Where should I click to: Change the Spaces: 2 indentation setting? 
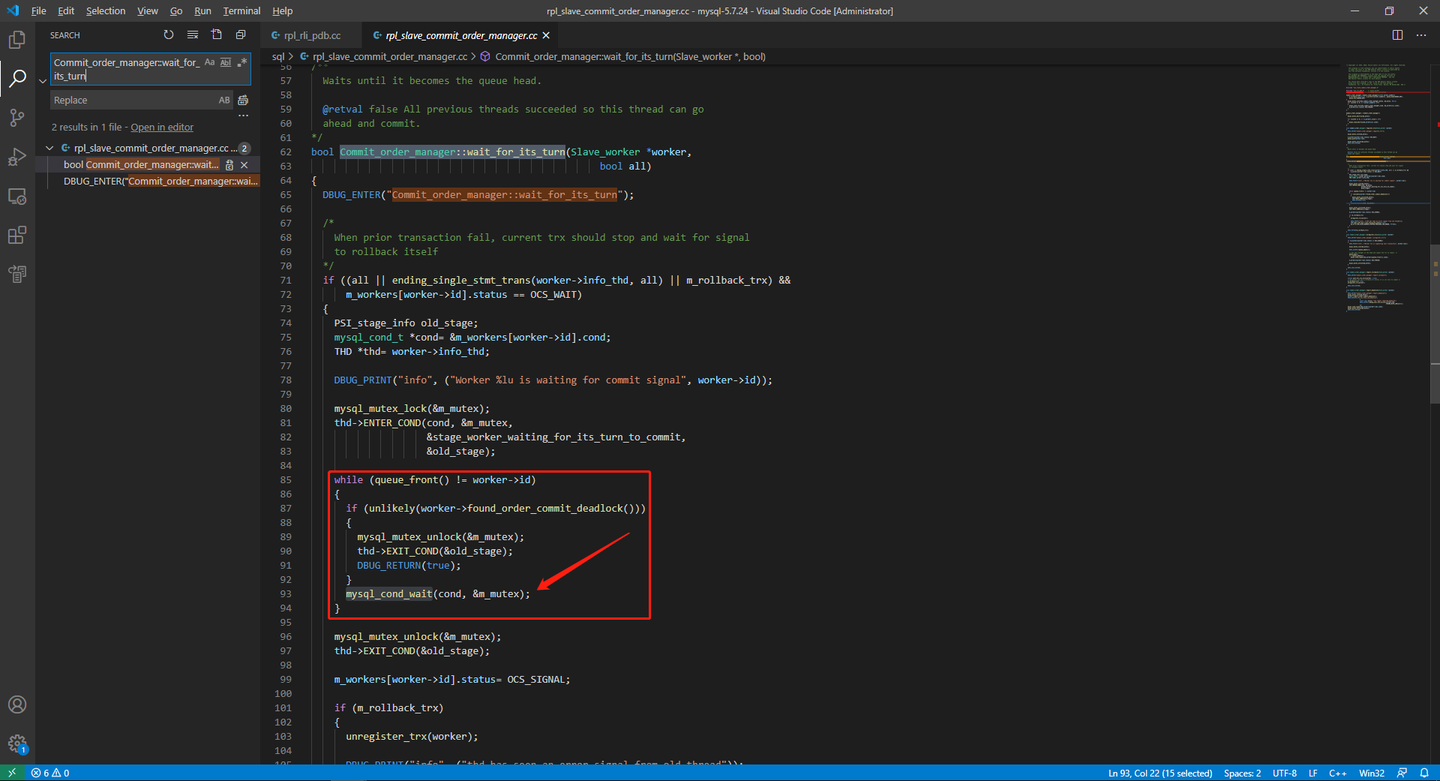[1242, 773]
